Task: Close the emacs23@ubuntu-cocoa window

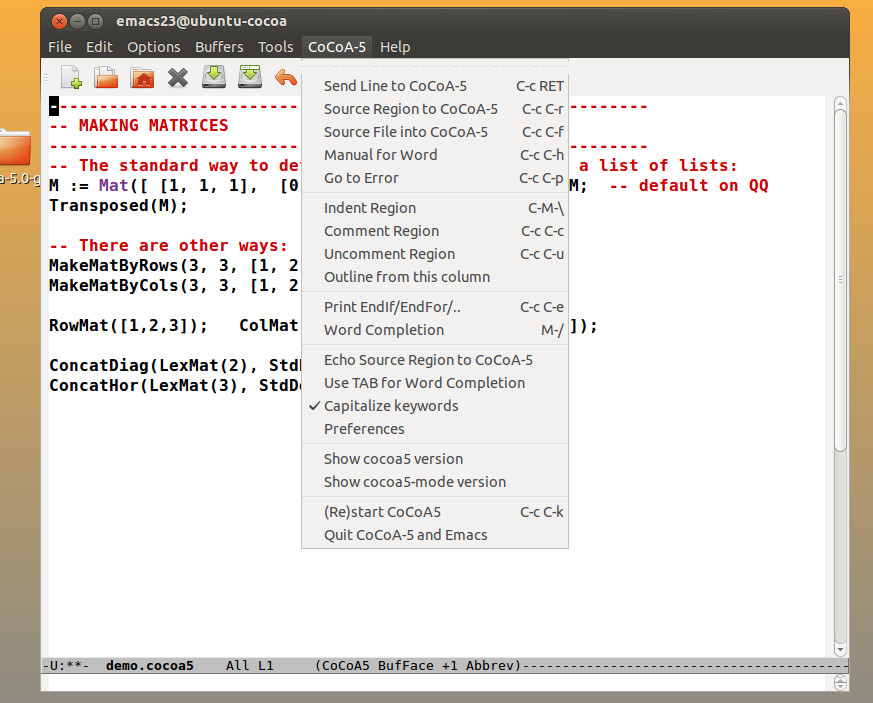Action: click(x=59, y=21)
